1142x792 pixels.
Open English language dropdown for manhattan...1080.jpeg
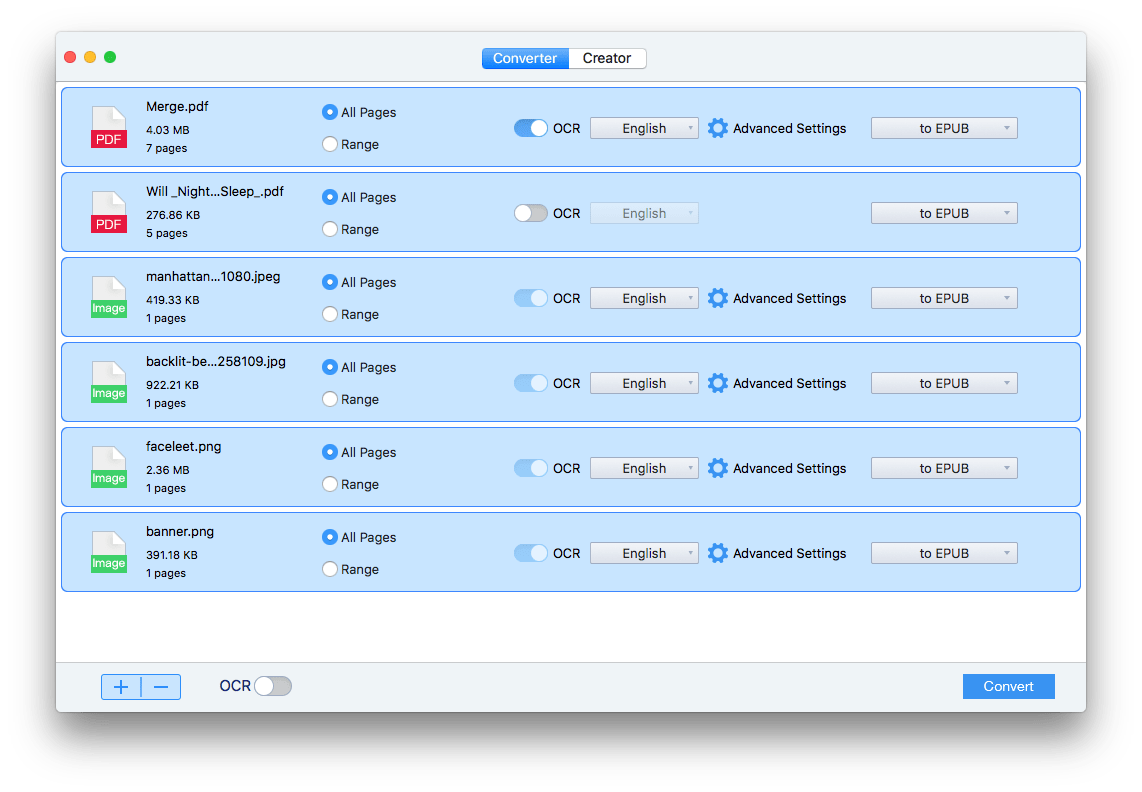click(644, 298)
